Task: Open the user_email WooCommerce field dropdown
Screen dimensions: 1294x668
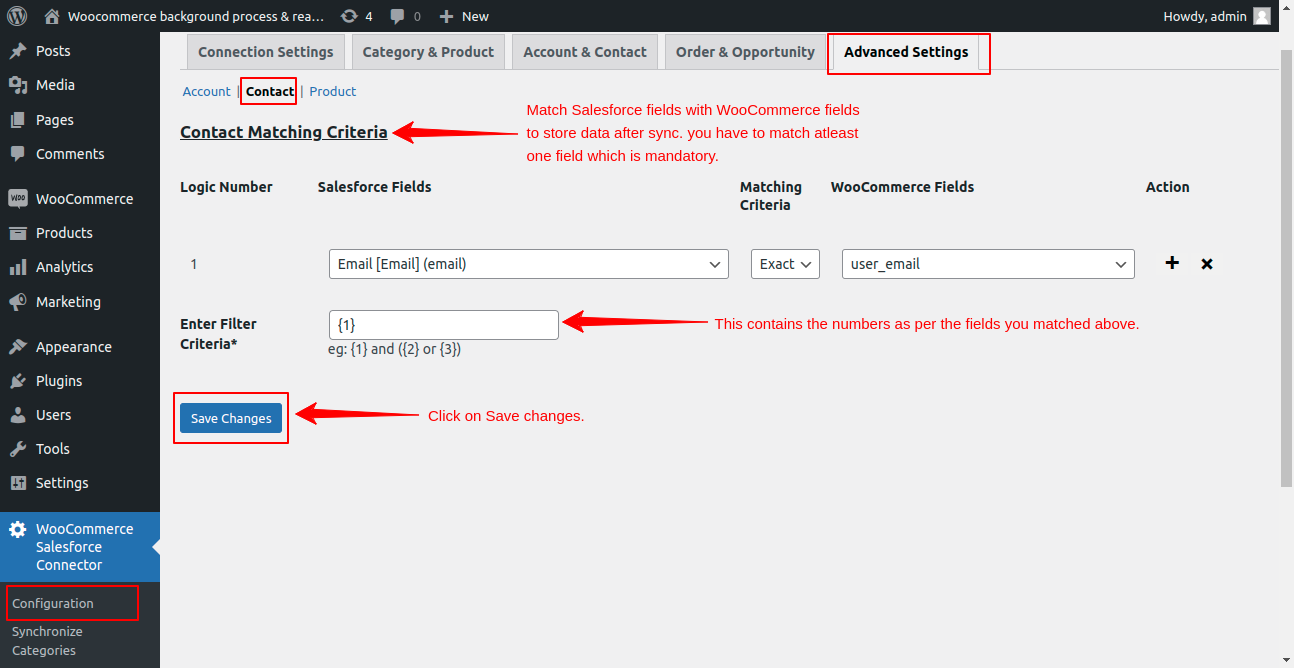Action: tap(988, 264)
